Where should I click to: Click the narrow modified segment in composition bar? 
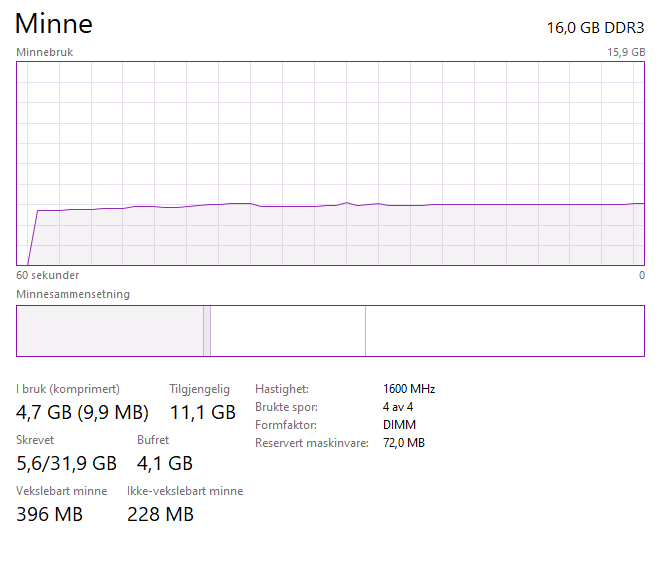tap(207, 331)
